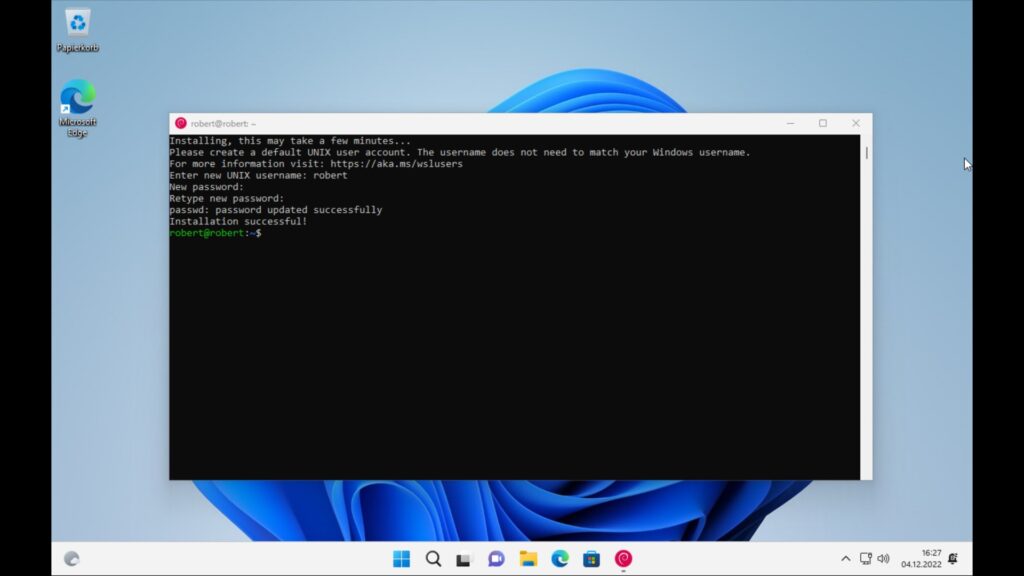The width and height of the screenshot is (1024, 576).
Task: Open Microsoft Store from the taskbar
Action: tap(592, 559)
